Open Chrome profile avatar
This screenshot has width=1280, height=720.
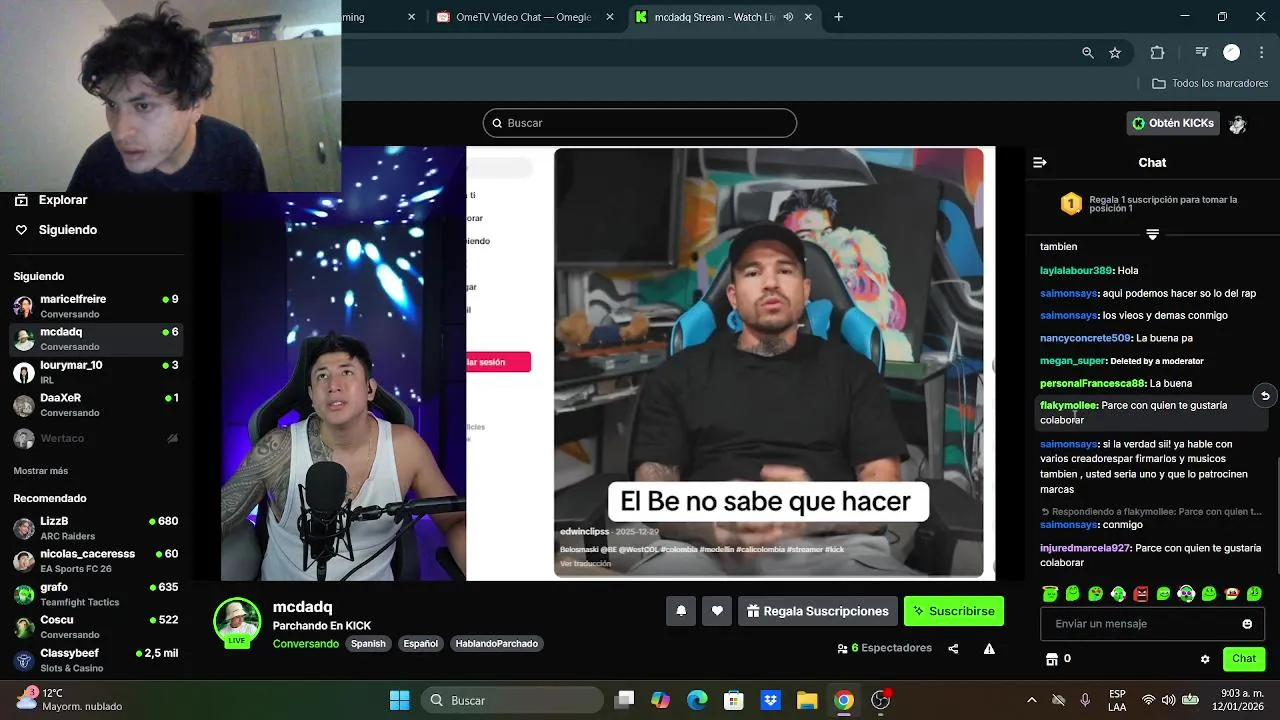pos(1232,53)
